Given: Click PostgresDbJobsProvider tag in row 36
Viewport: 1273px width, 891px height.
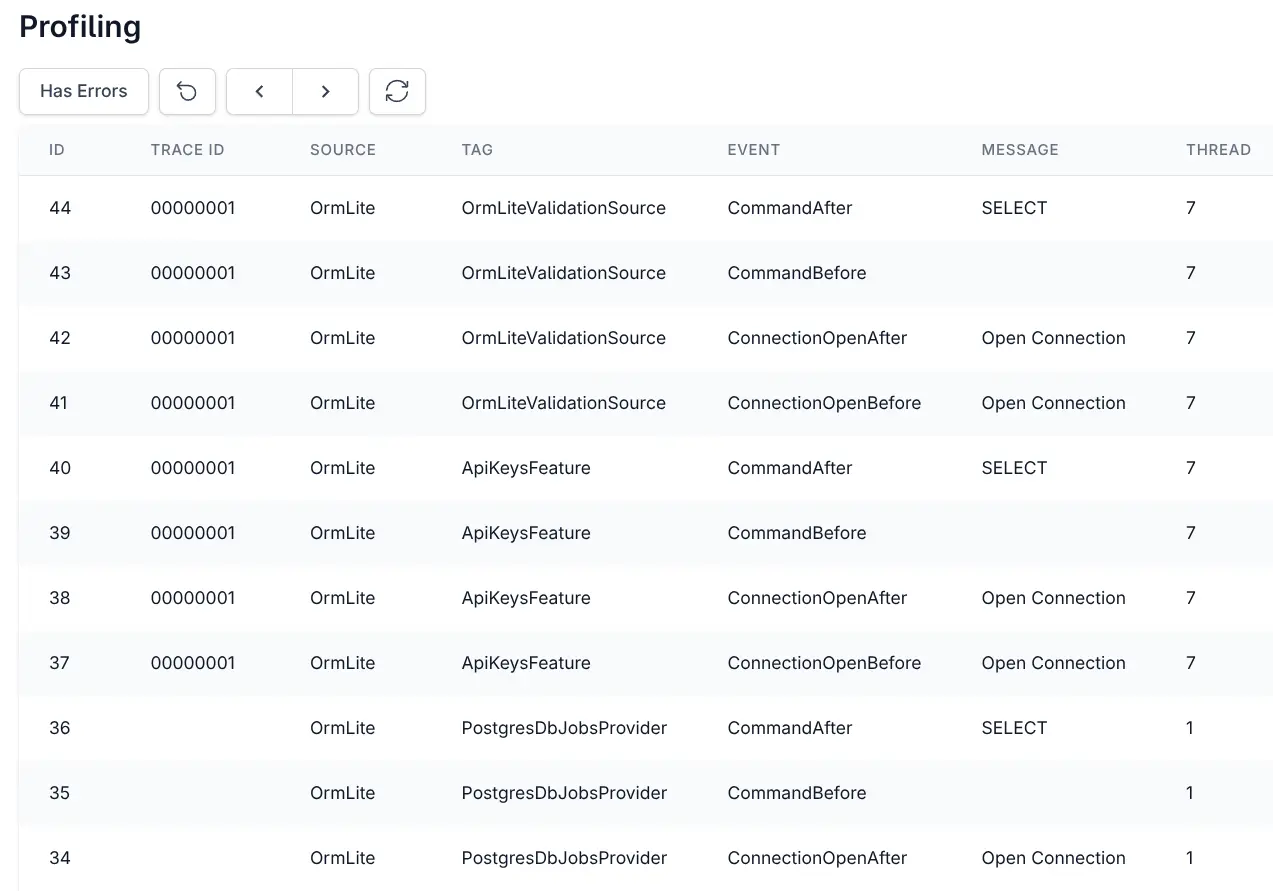Looking at the screenshot, I should 563,728.
